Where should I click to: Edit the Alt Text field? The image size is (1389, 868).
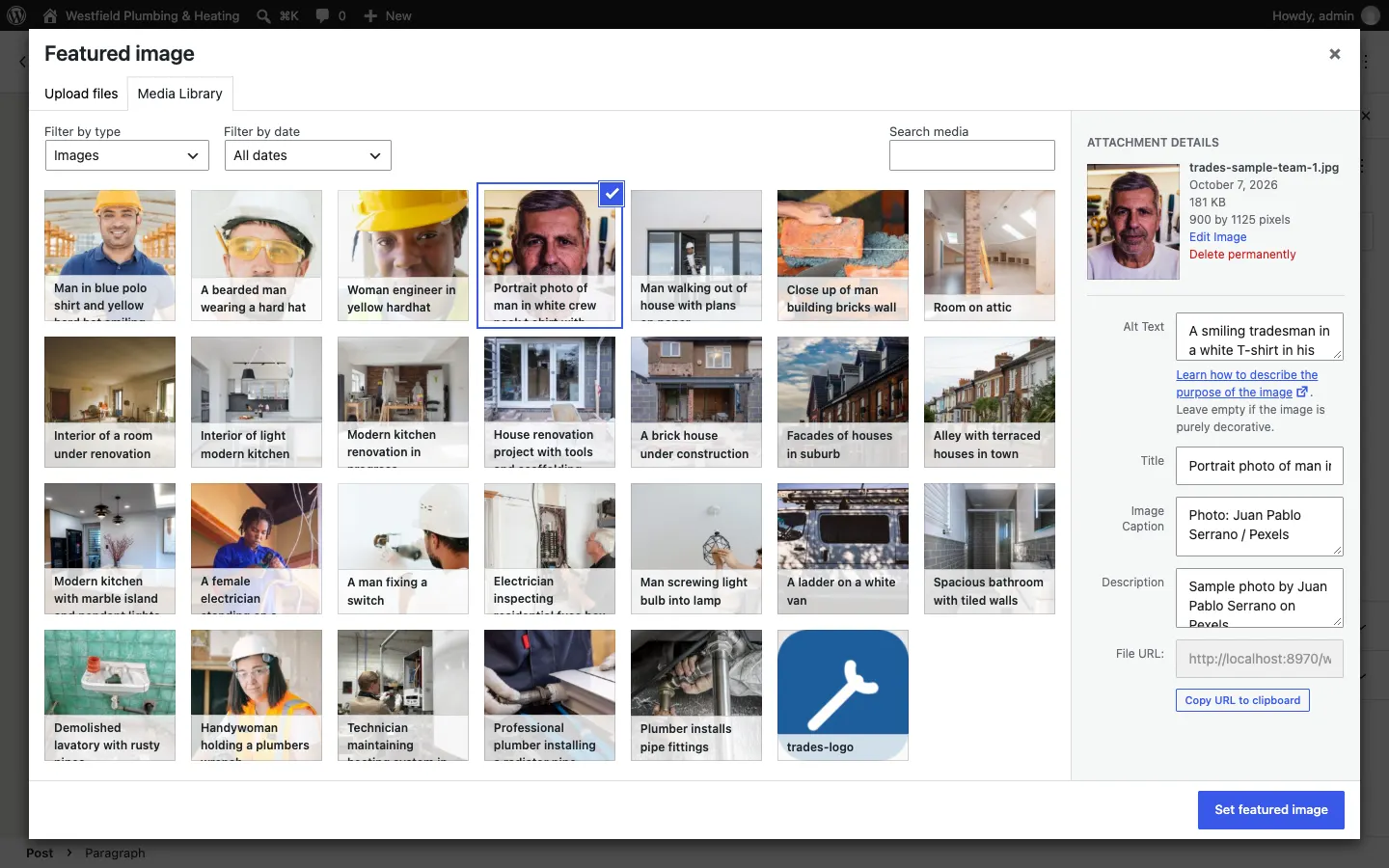[1260, 337]
